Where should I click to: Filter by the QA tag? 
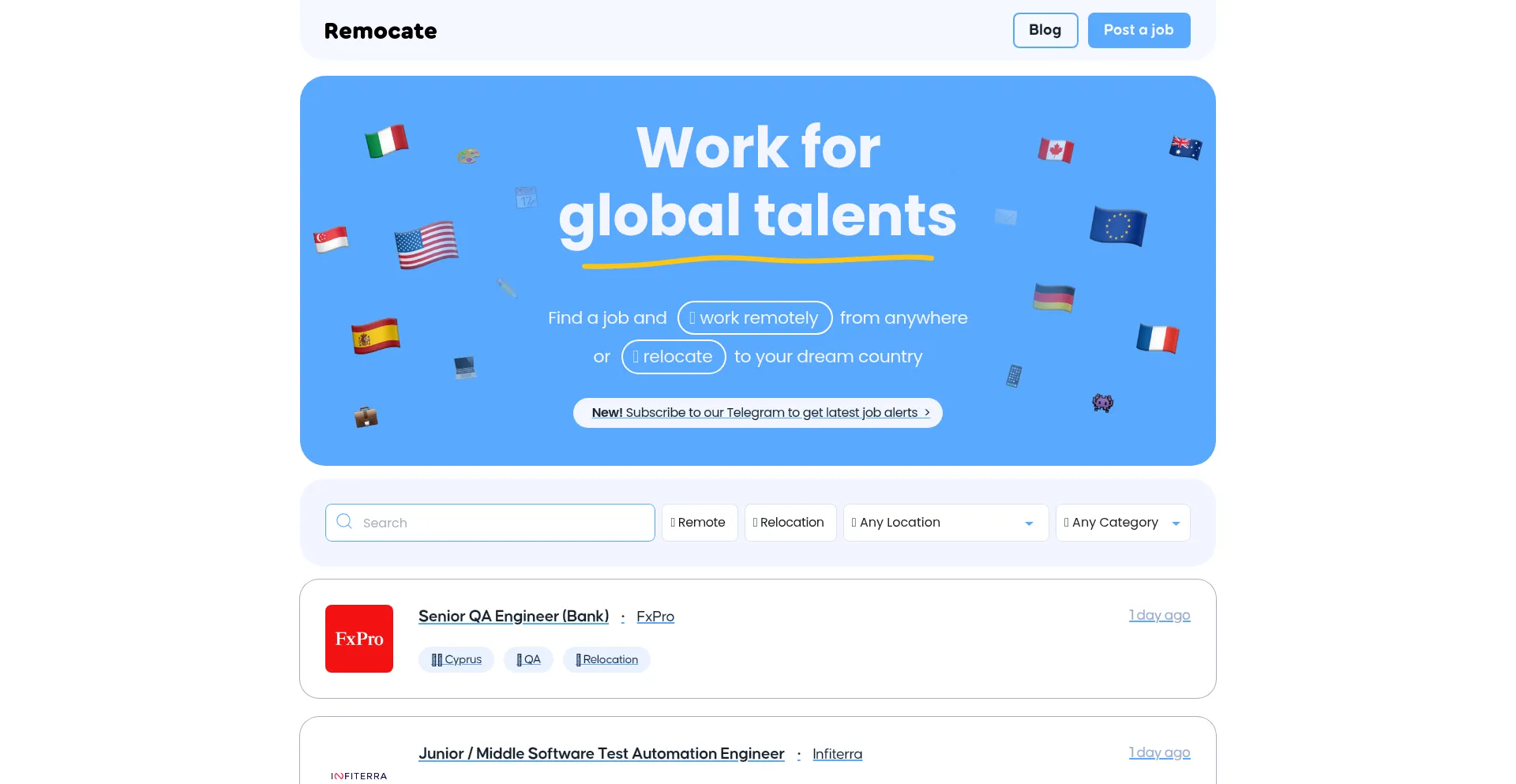point(528,659)
